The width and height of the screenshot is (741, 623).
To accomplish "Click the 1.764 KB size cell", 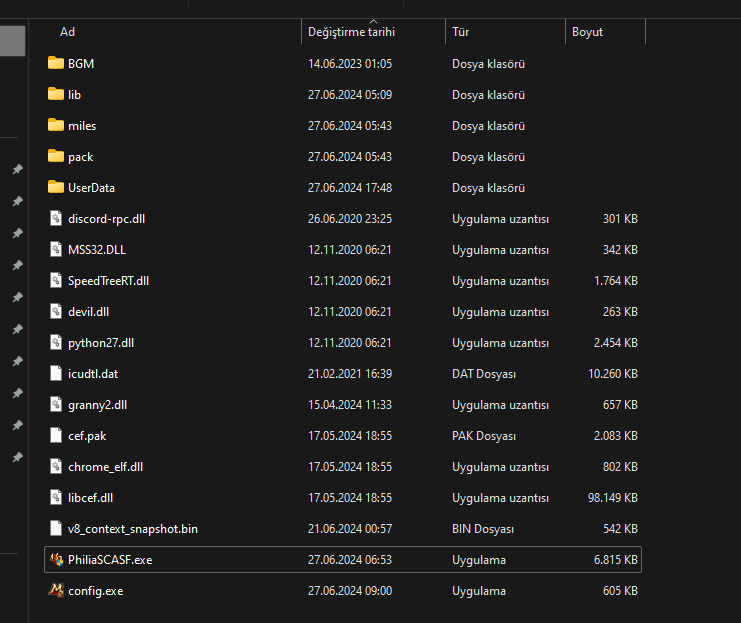I will pyautogui.click(x=615, y=280).
